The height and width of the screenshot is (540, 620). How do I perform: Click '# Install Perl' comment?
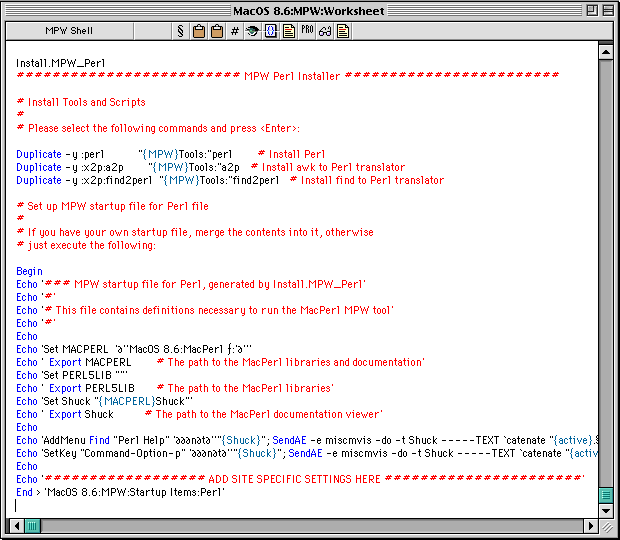coord(291,154)
